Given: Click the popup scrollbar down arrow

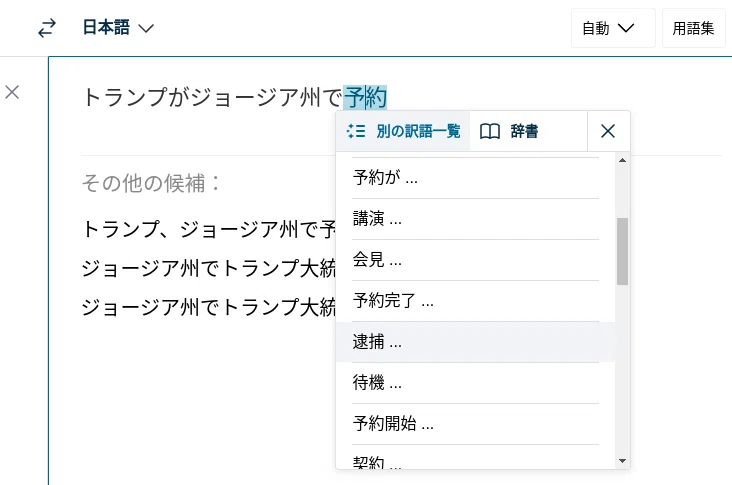Looking at the screenshot, I should pos(622,461).
